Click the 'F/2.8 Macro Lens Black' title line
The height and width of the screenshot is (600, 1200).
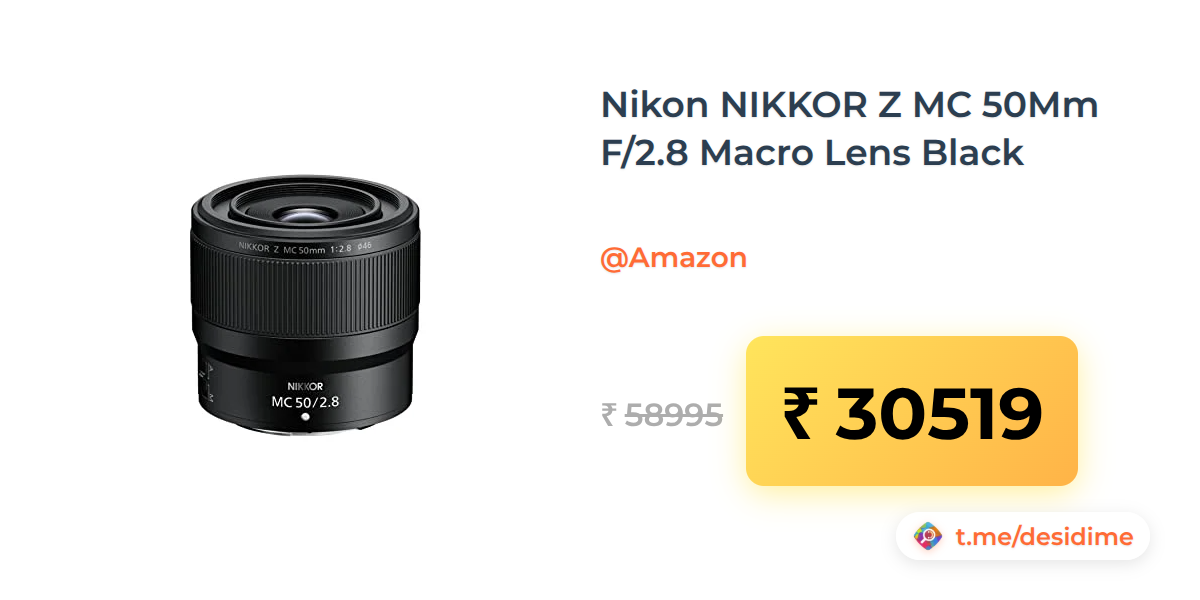pos(812,152)
